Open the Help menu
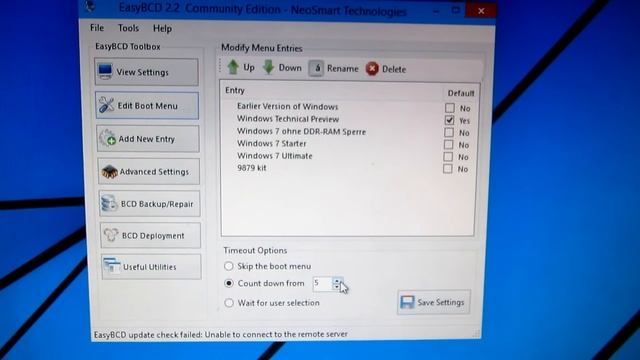The height and width of the screenshot is (360, 640). click(162, 29)
